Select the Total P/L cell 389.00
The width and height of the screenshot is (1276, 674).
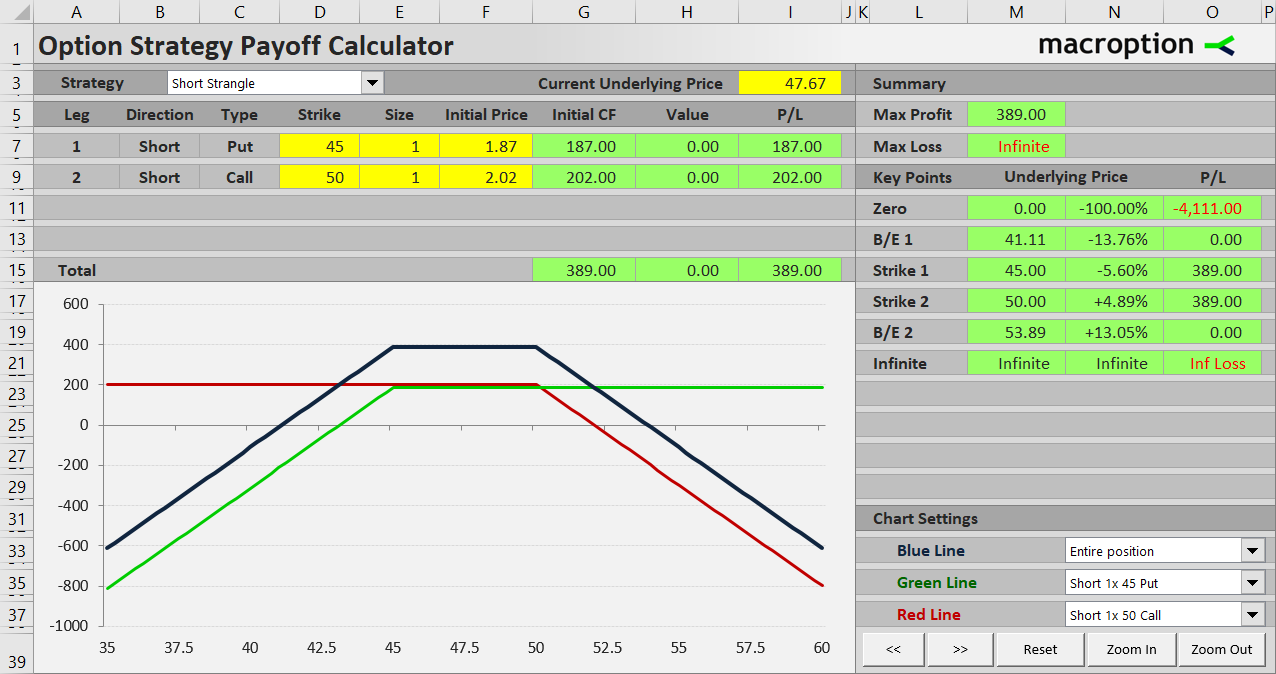pos(790,270)
